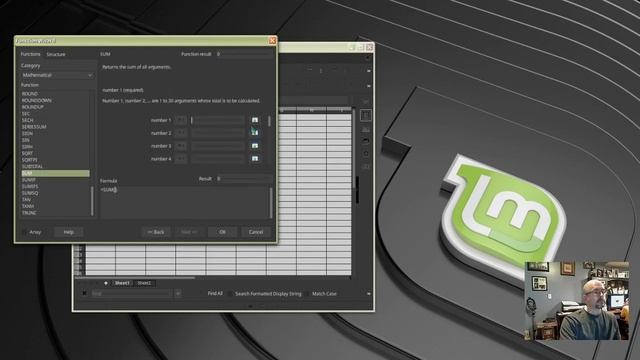The width and height of the screenshot is (640, 360).
Task: Click the Formula box scrollbar
Action: click(x=270, y=202)
